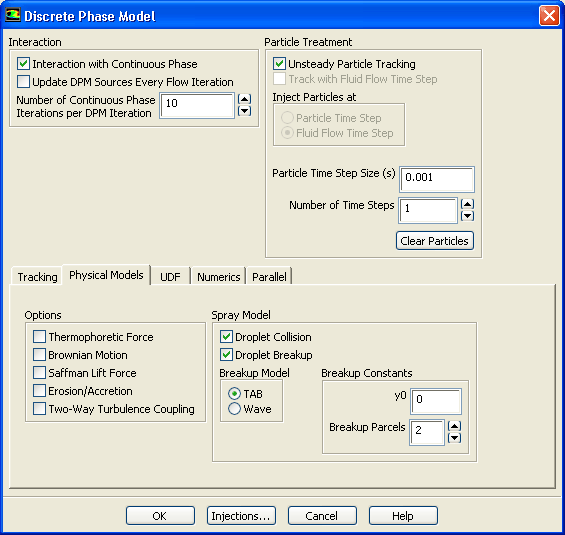Toggle the Droplet Collision checkbox

(x=226, y=337)
